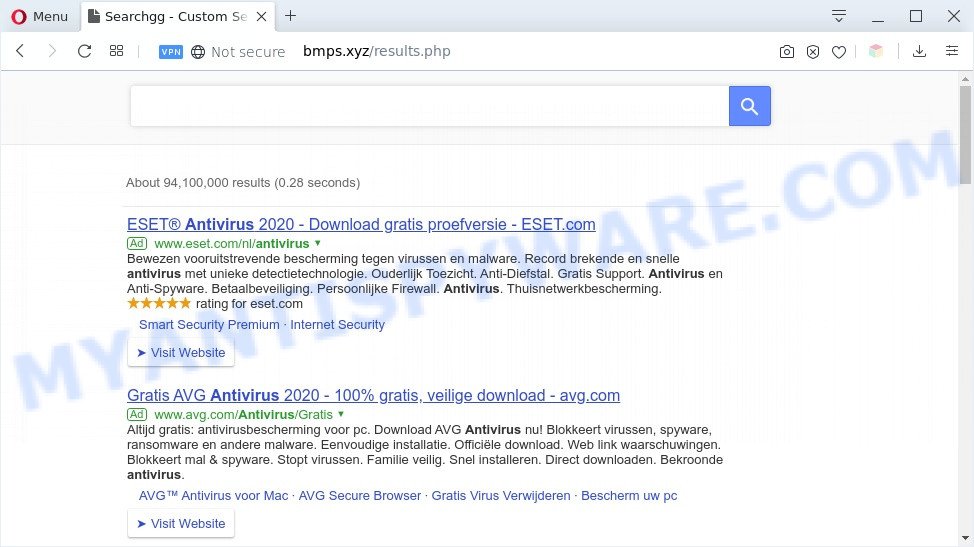Click the Ad label on AVG result
Screen dimensions: 974x547
[137, 414]
